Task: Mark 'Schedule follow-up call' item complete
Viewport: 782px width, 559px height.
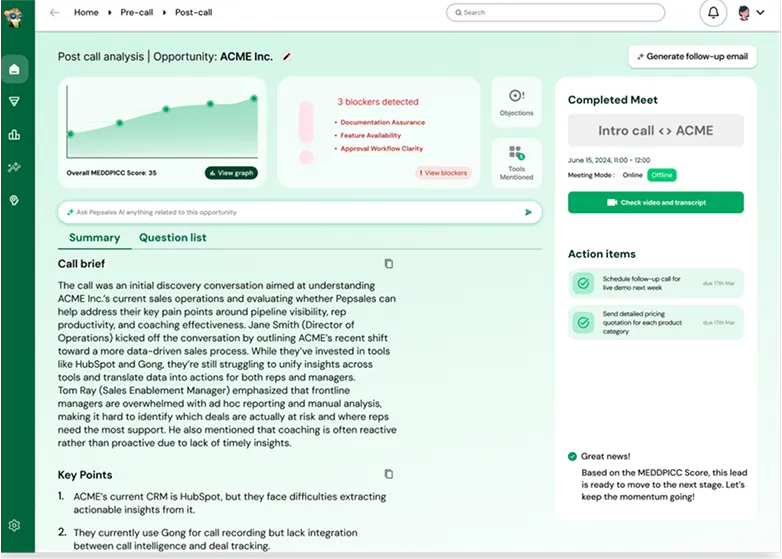Action: (x=583, y=283)
